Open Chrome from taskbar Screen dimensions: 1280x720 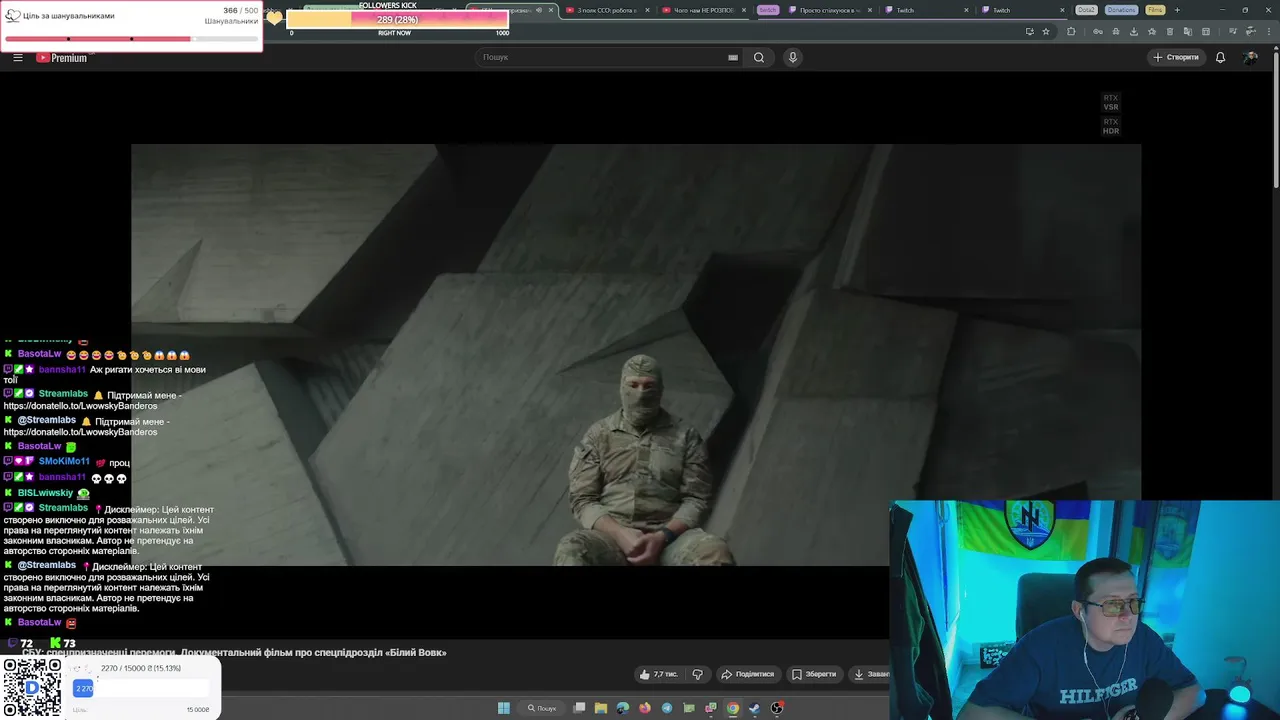click(x=733, y=708)
